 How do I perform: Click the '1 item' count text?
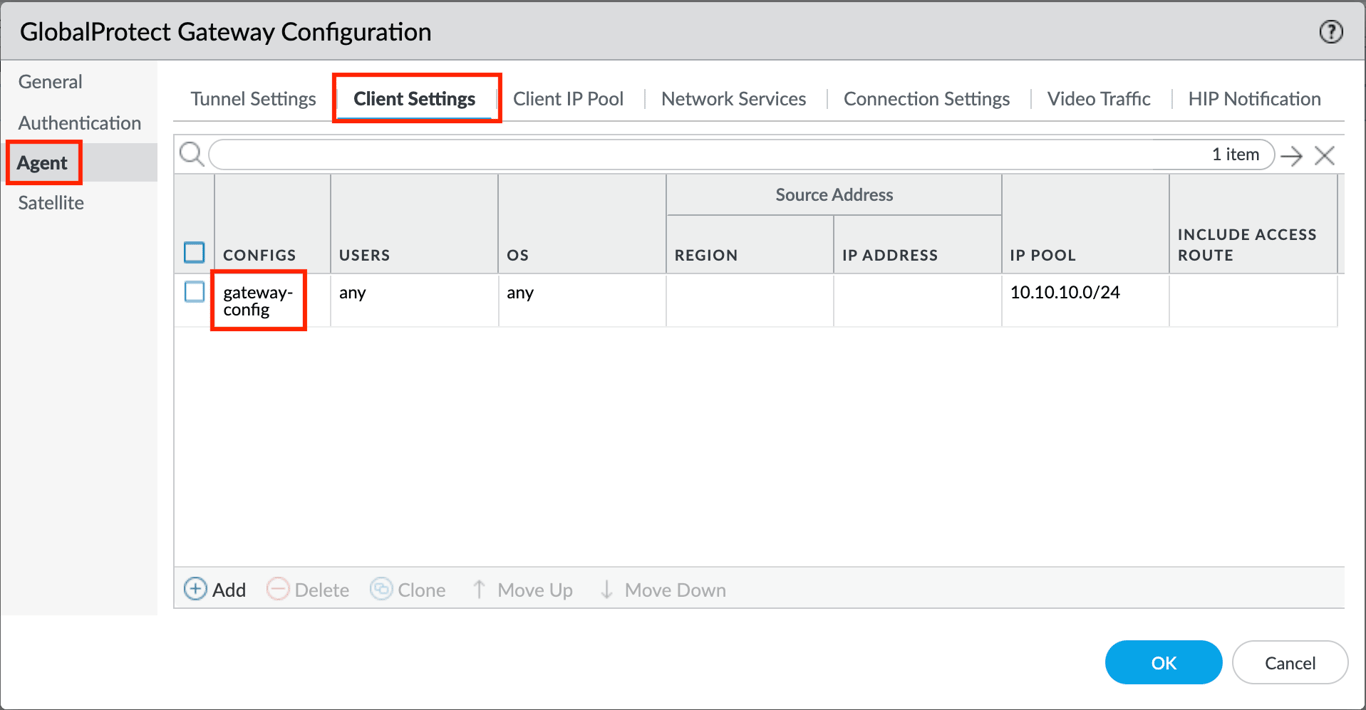click(x=1235, y=154)
